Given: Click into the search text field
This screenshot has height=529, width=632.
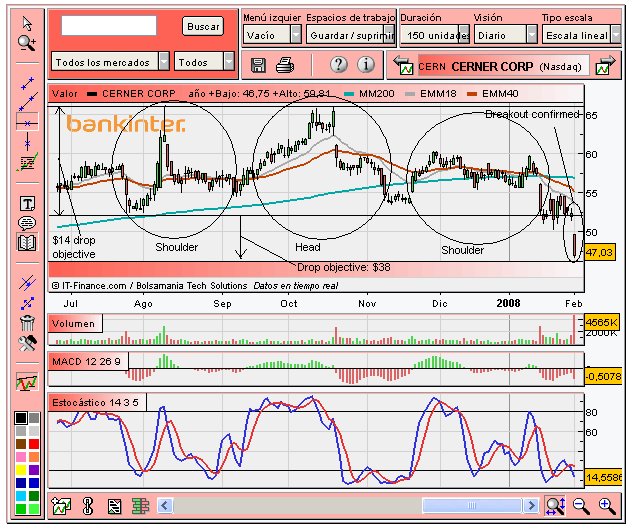Looking at the screenshot, I should click(109, 25).
